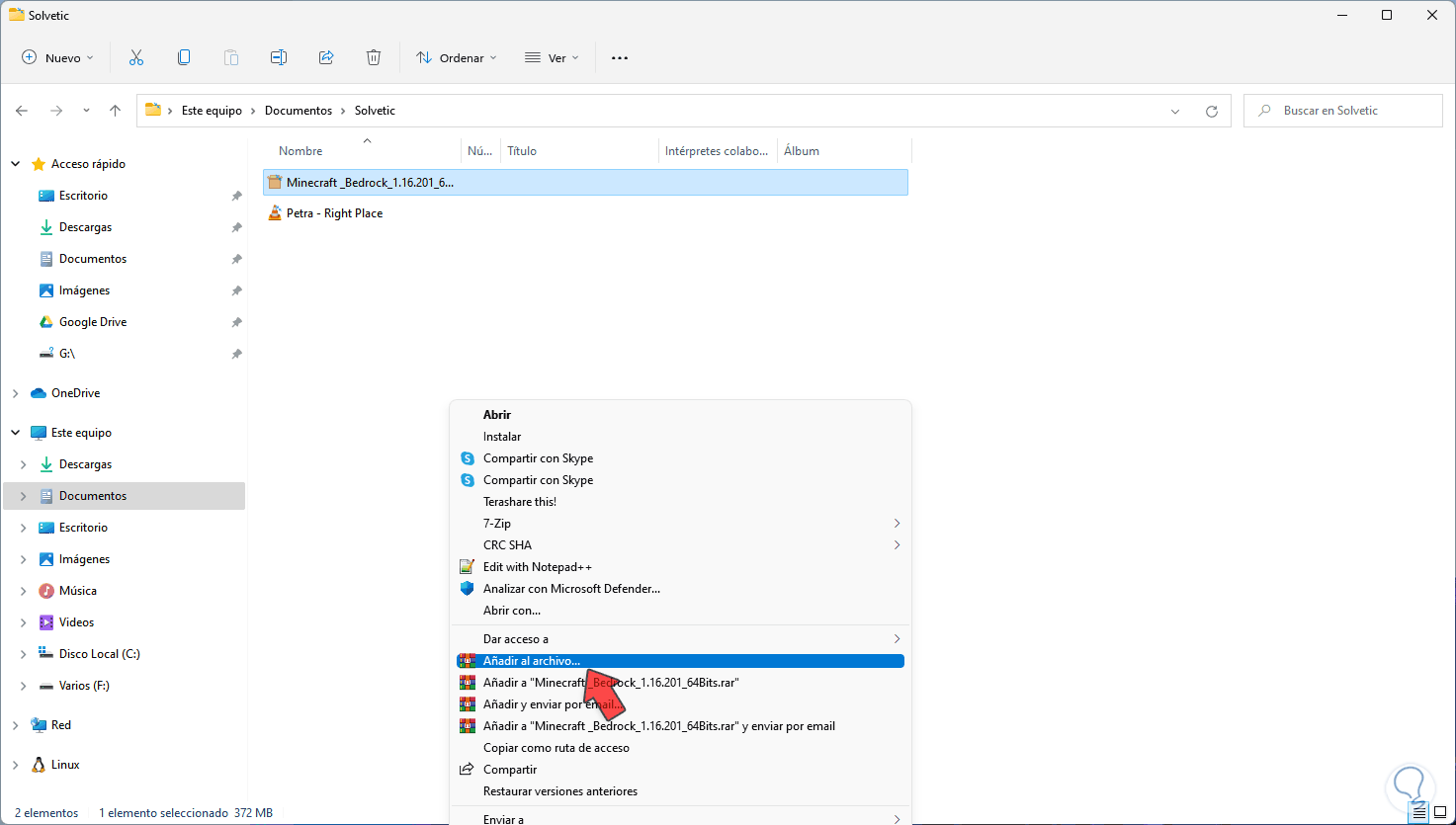
Task: Open the Enviar a submenu
Action: [678, 819]
